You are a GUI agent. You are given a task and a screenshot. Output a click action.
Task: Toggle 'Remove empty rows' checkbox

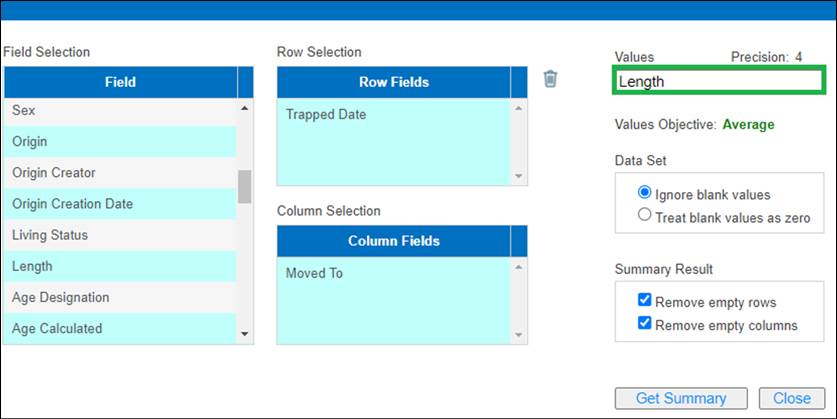[645, 301]
